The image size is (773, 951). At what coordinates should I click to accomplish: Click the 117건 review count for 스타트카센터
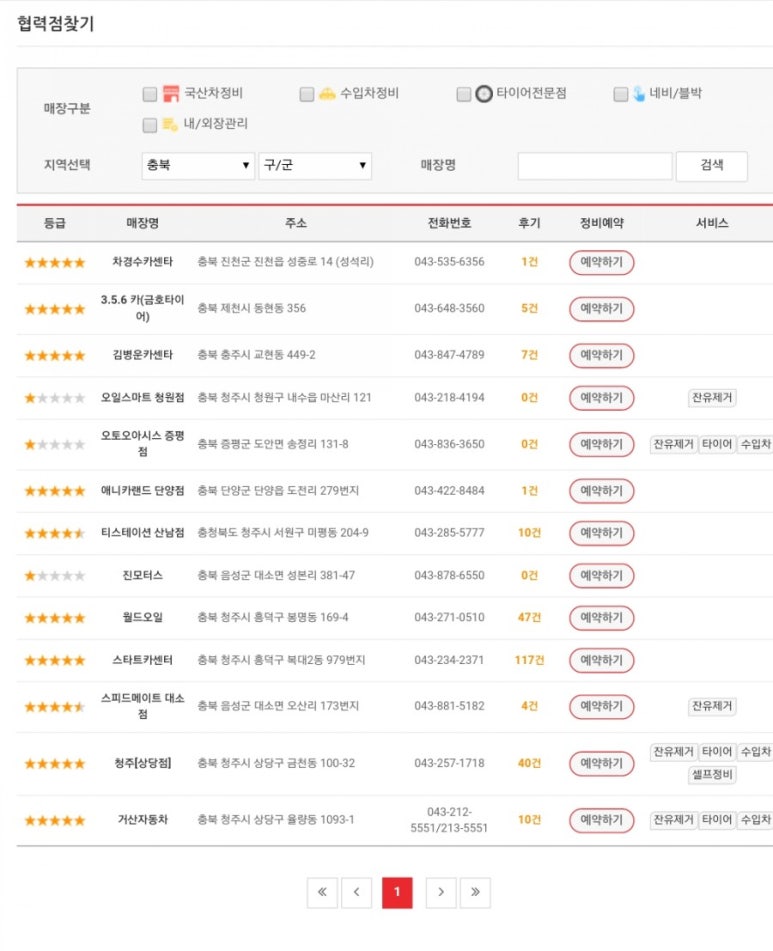click(529, 660)
